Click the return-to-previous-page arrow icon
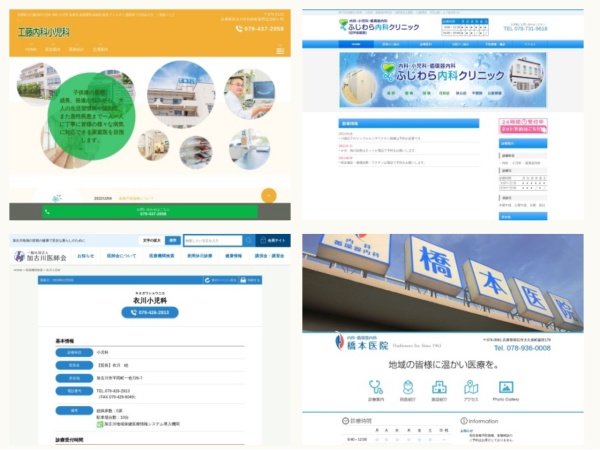This screenshot has width=600, height=450. tap(207, 280)
